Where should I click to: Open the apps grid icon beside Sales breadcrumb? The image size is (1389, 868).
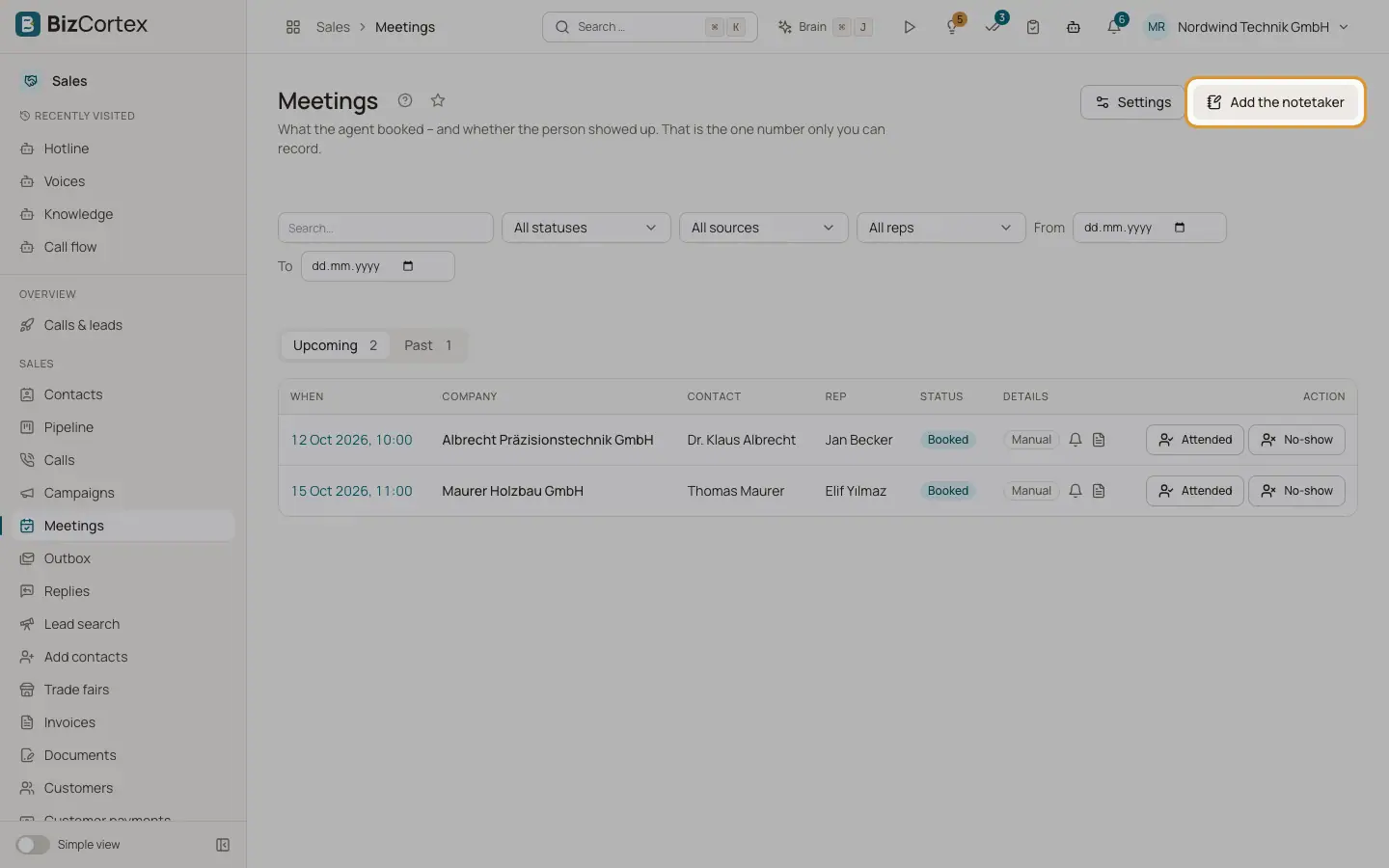[x=293, y=27]
